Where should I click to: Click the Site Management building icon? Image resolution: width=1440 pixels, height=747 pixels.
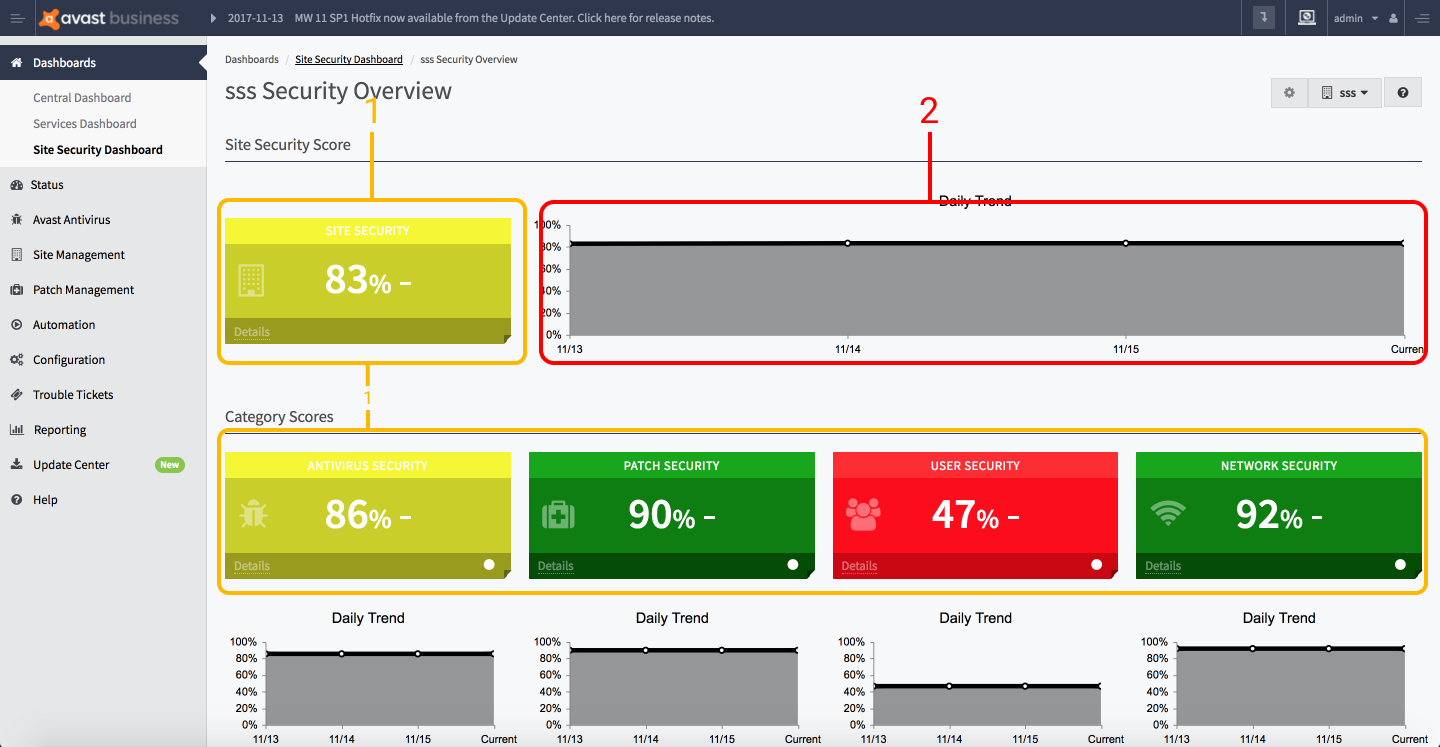(x=16, y=255)
